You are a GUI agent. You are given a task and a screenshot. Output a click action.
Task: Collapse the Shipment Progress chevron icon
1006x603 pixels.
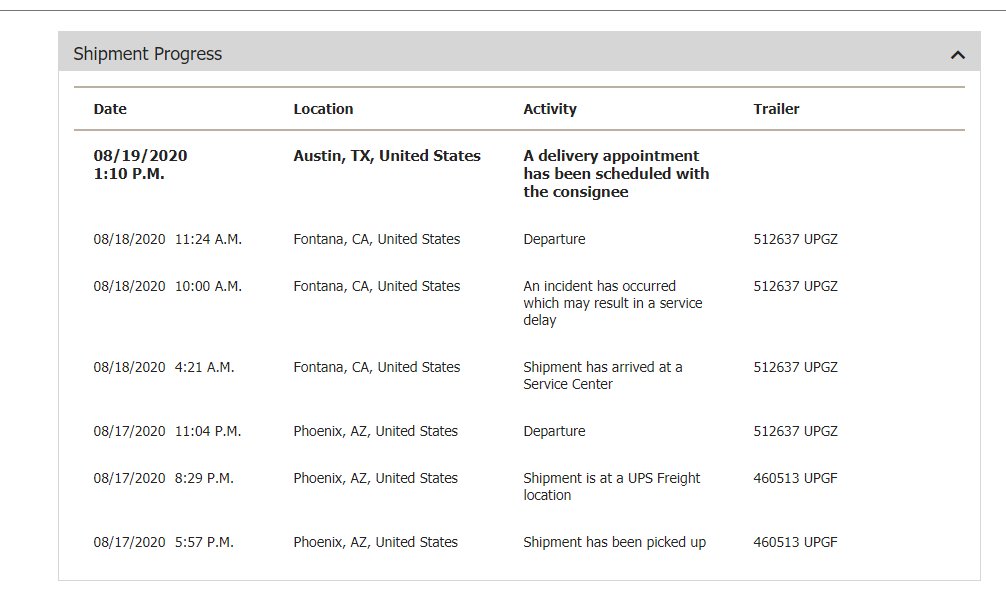click(x=957, y=55)
